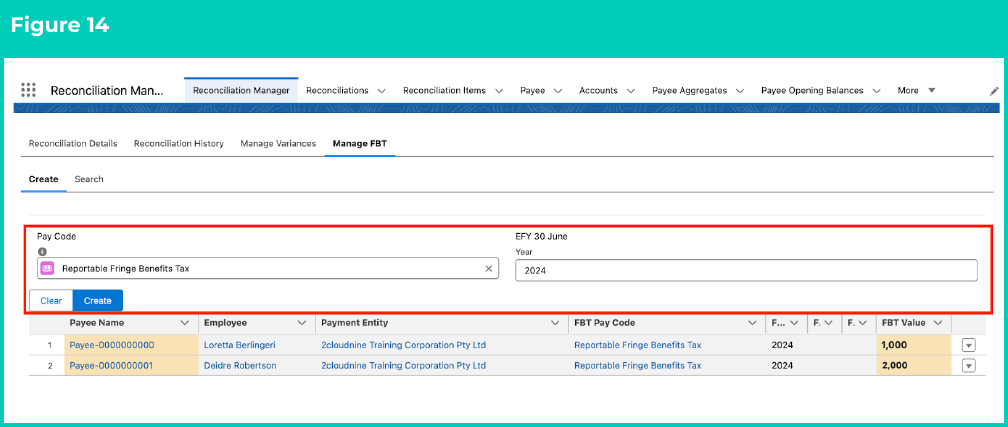The width and height of the screenshot is (1008, 427).
Task: Open FBT Value column header menu
Action: [x=937, y=323]
